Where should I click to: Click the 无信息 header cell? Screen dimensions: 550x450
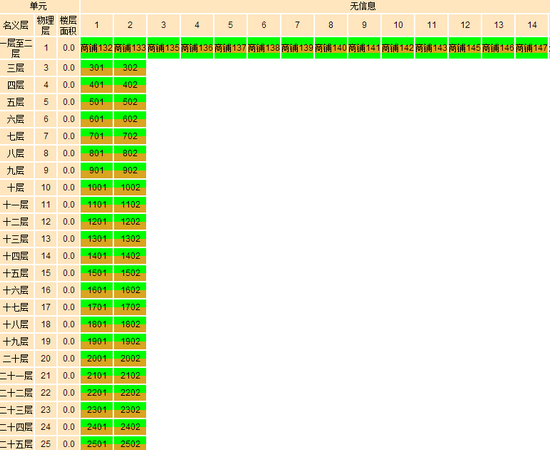click(x=363, y=6)
